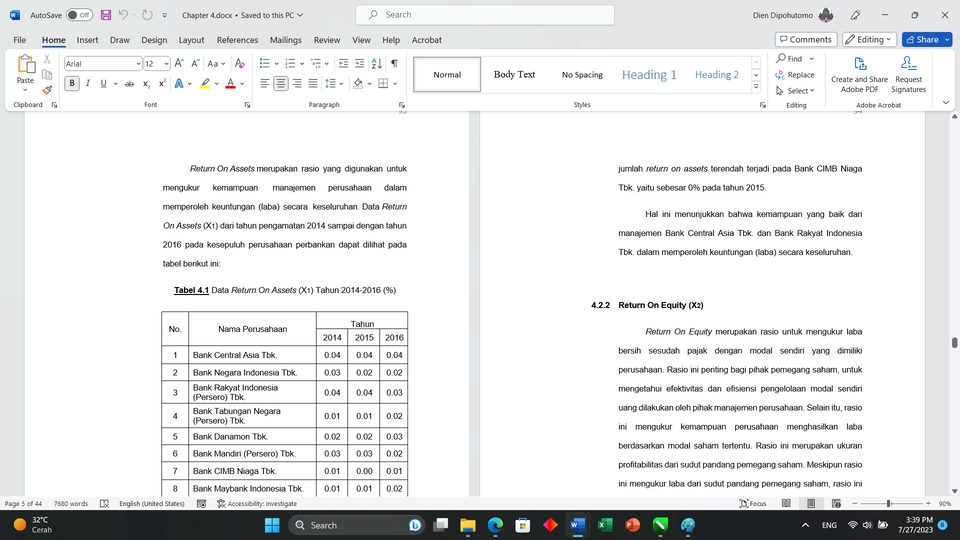Open Microsoft Edge from the taskbar

(x=495, y=525)
